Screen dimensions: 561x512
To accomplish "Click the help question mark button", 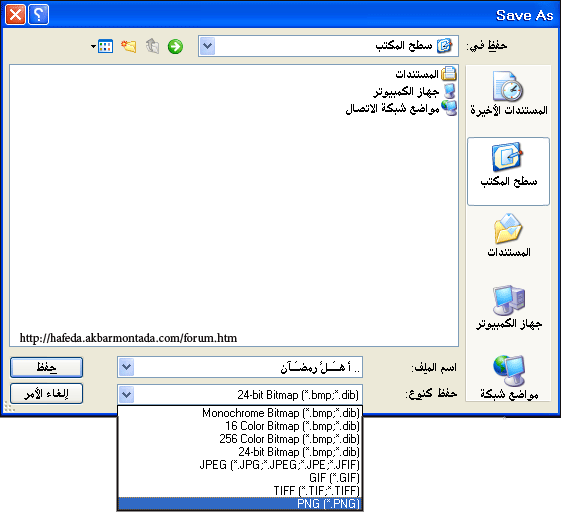I will pos(38,15).
